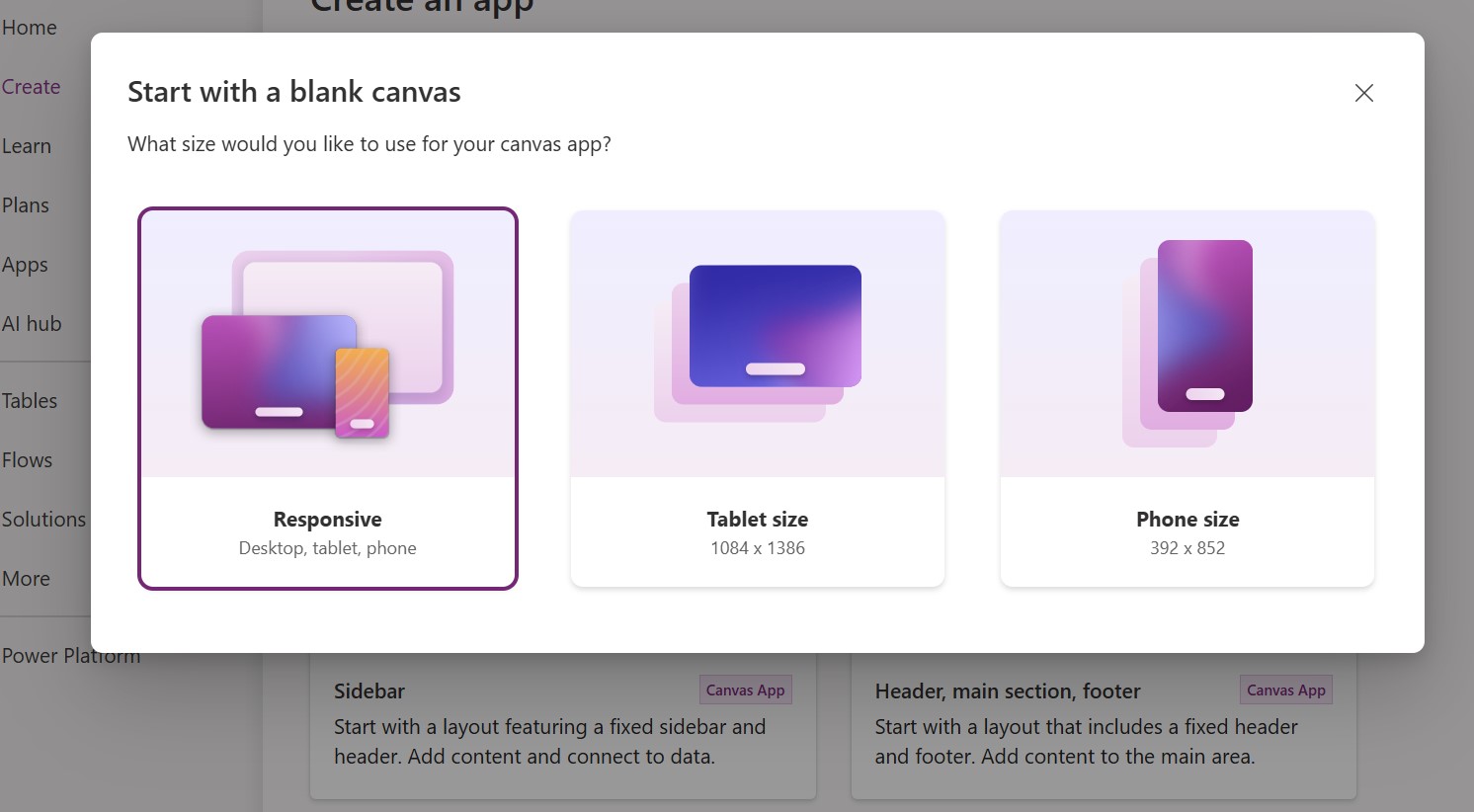The width and height of the screenshot is (1474, 812).
Task: Navigate to Apps in the sidebar
Action: 26,264
